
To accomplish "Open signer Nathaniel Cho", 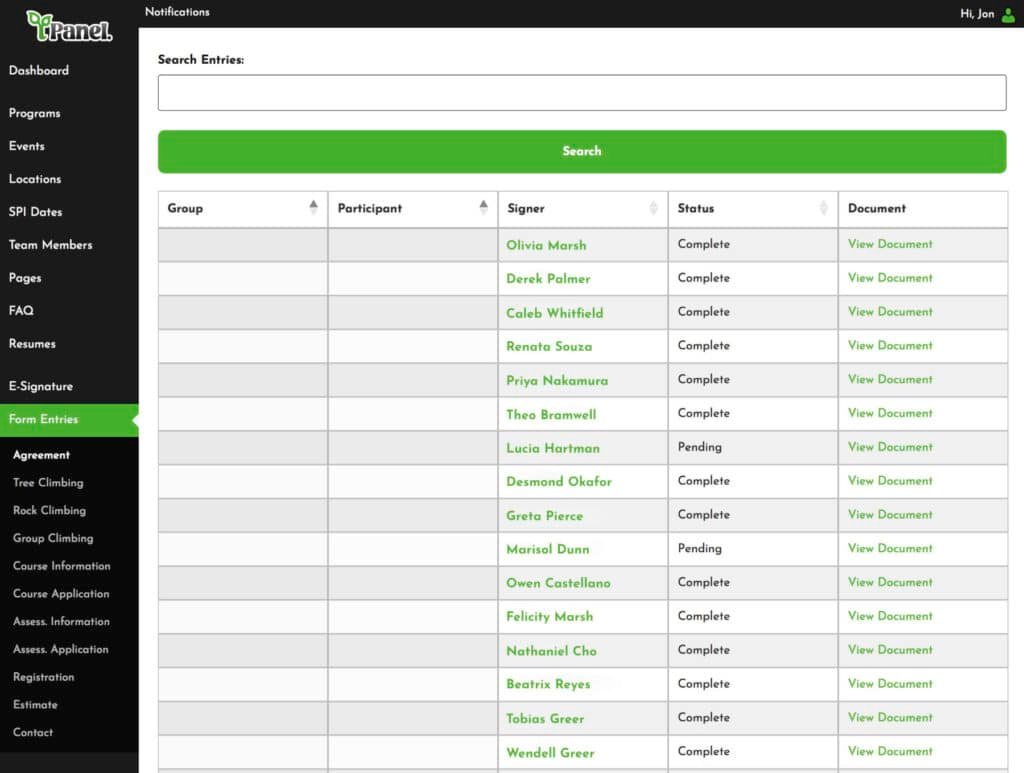I will [x=551, y=651].
